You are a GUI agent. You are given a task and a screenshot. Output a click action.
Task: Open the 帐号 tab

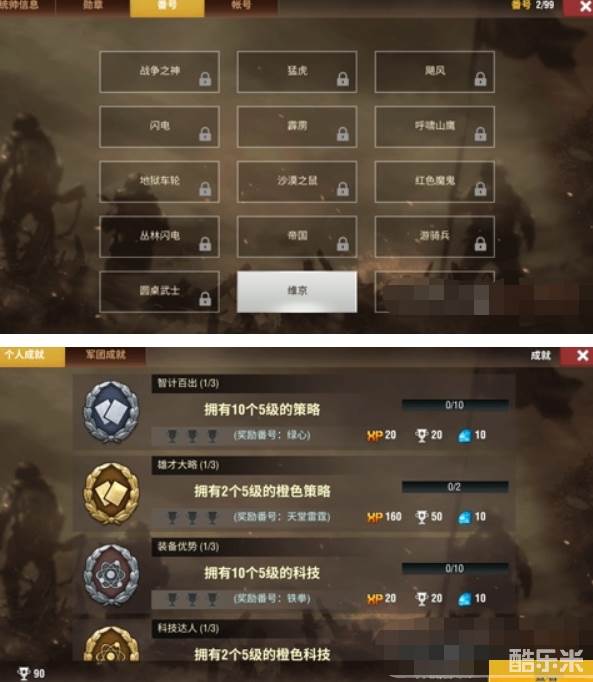click(241, 6)
